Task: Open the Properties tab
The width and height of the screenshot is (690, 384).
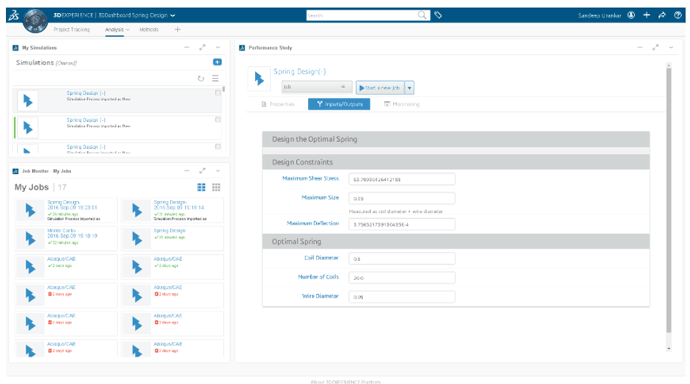Action: tap(278, 104)
